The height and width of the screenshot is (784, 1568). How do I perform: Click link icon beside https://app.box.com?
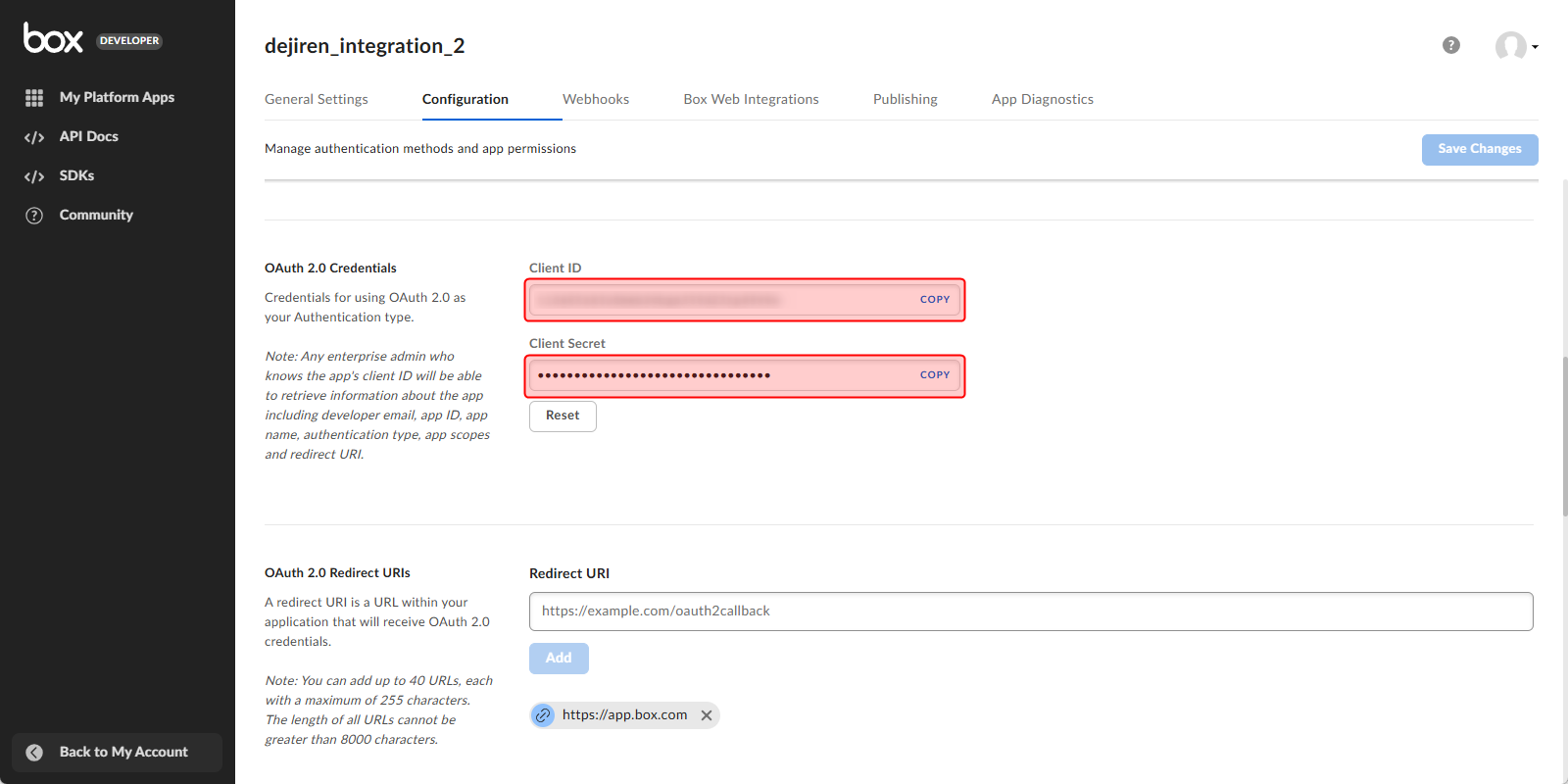543,715
